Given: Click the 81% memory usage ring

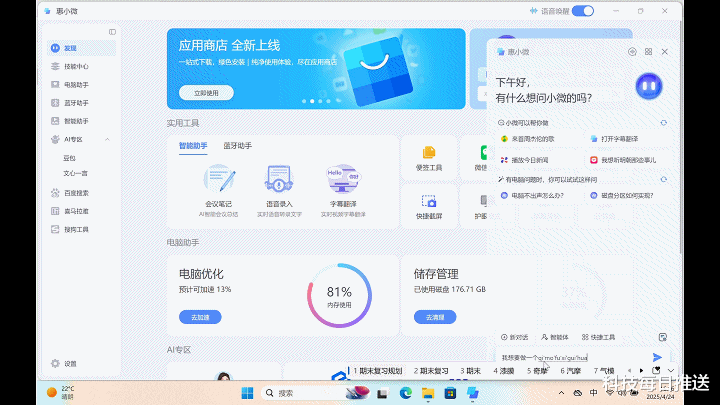Looking at the screenshot, I should pos(339,296).
